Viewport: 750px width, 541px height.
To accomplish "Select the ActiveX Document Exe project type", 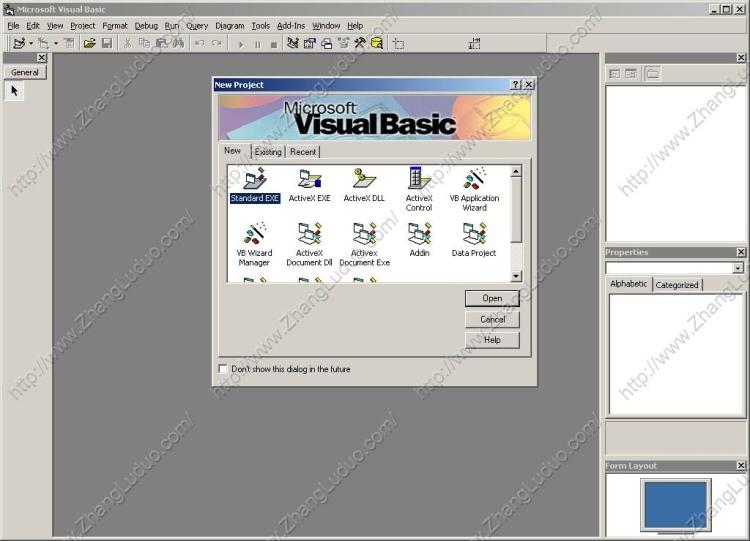I will point(364,244).
